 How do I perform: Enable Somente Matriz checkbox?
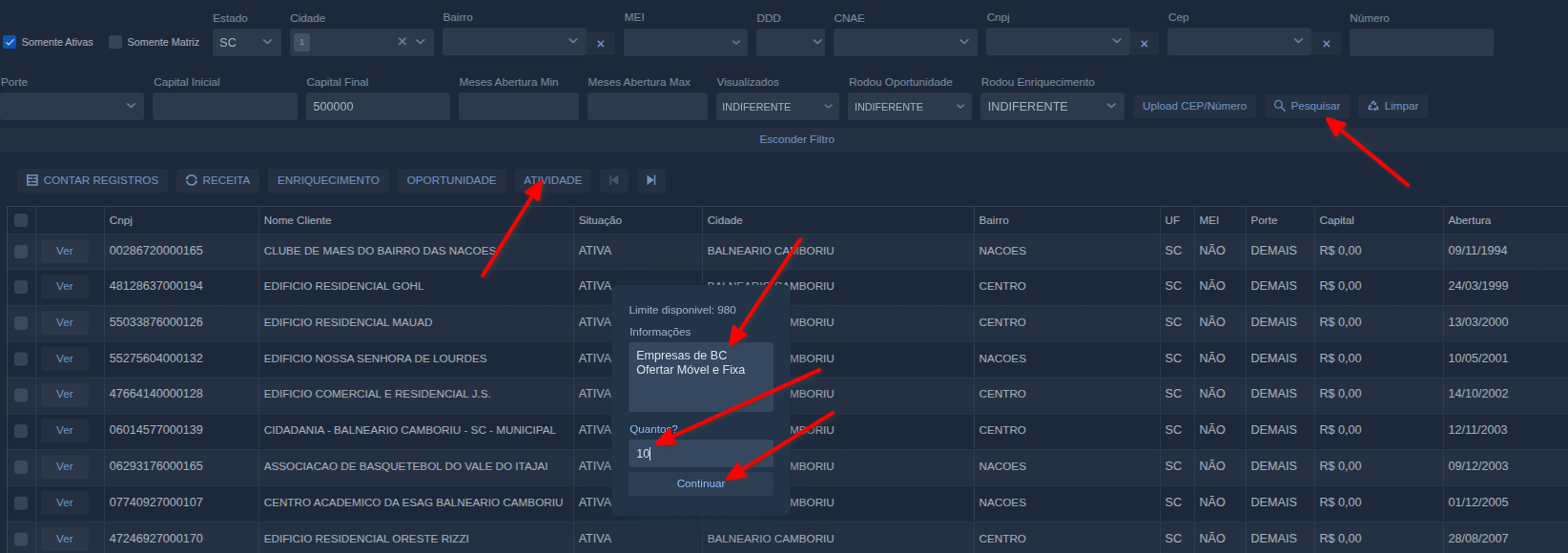[115, 42]
